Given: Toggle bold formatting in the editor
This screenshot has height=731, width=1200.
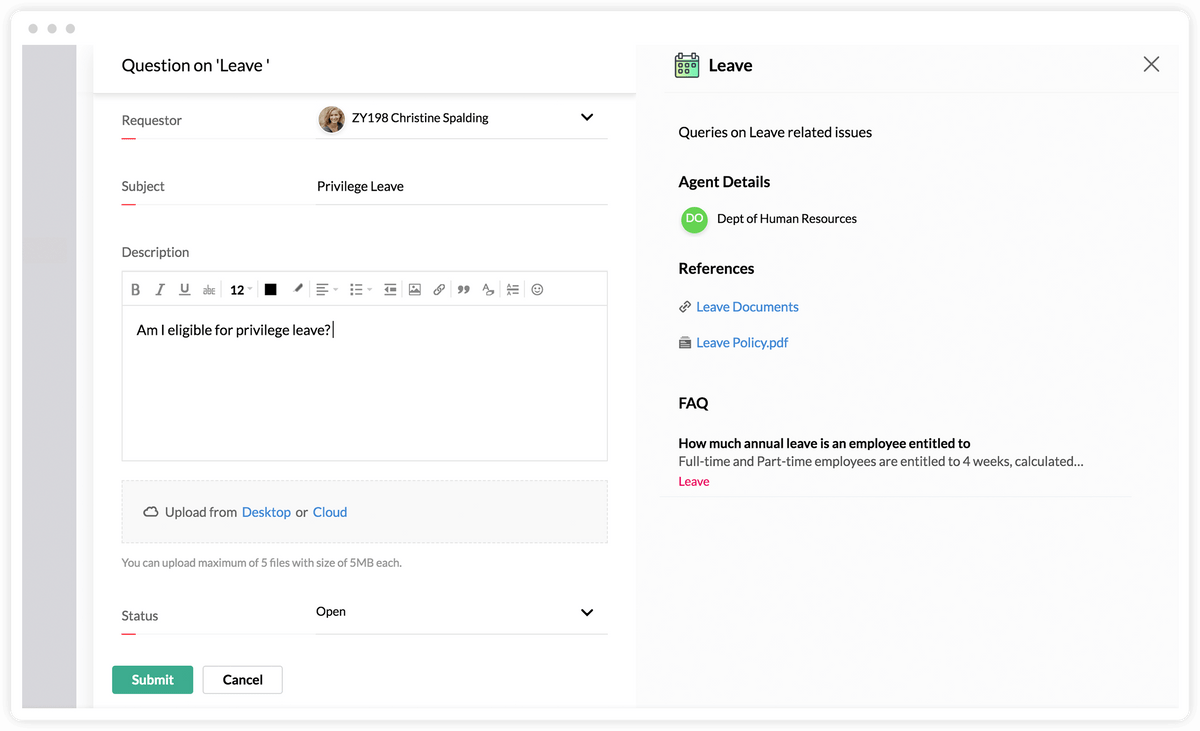Looking at the screenshot, I should (x=135, y=289).
